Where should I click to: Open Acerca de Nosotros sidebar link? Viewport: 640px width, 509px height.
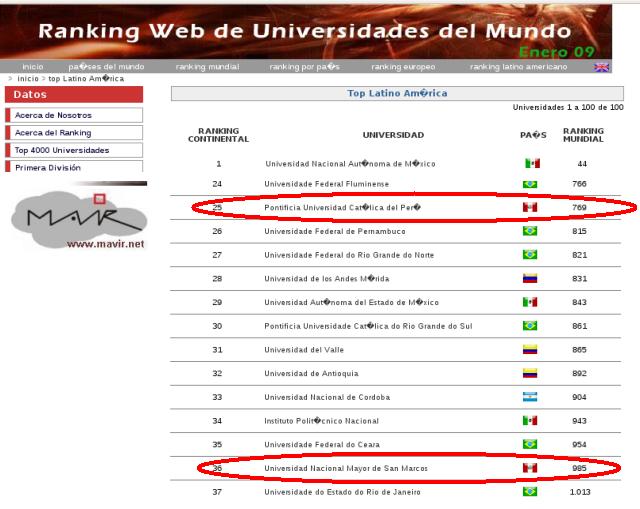click(x=74, y=115)
